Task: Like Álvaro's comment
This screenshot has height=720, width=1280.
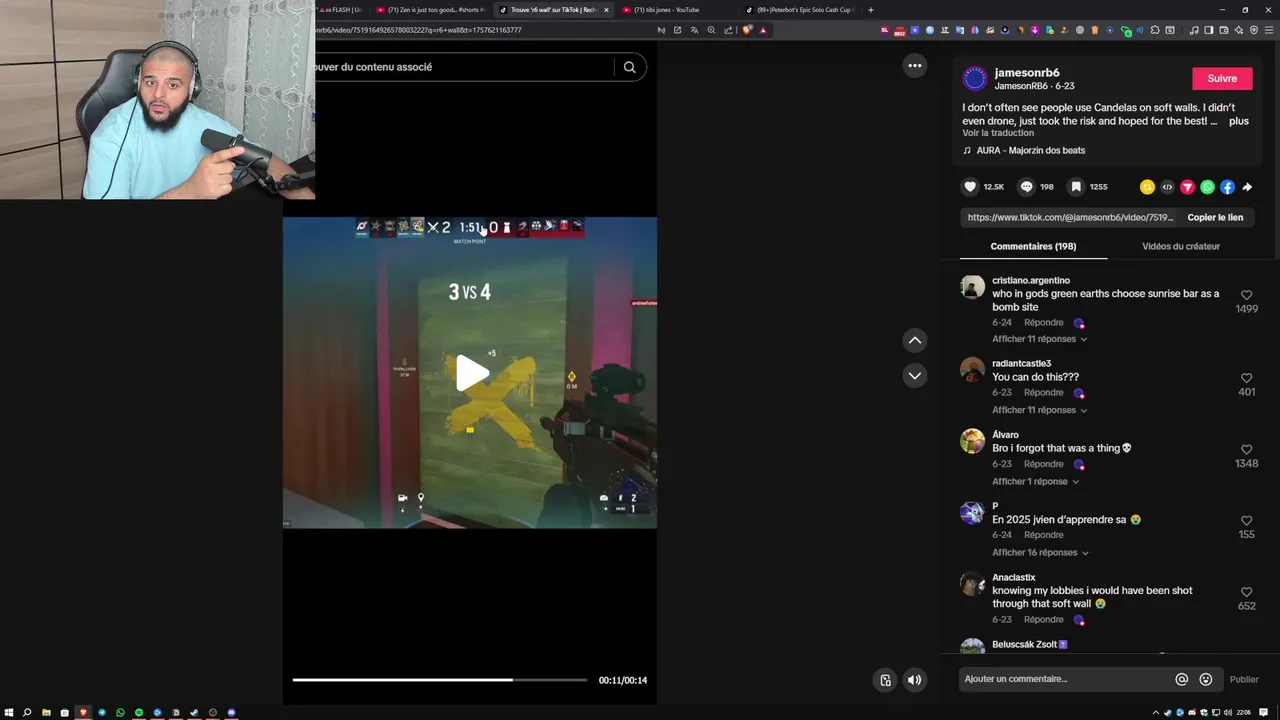Action: tap(1246, 450)
